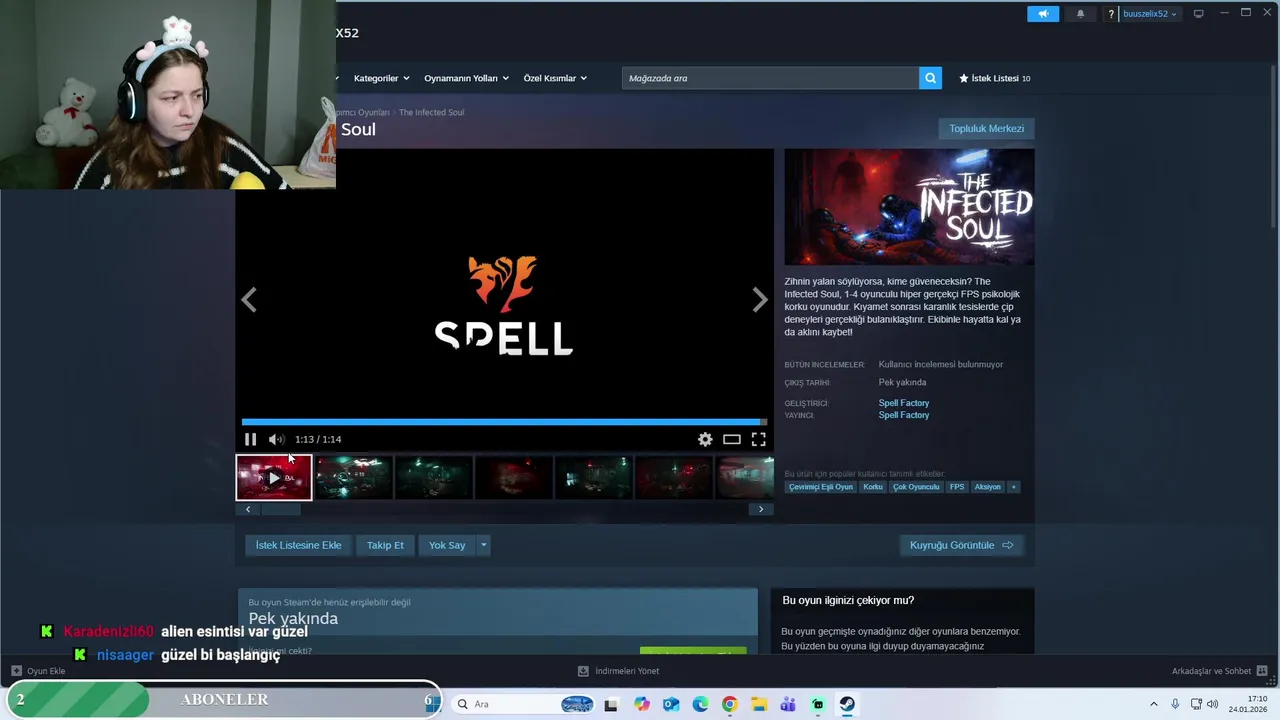The image size is (1280, 720).
Task: Select the fourth media thumbnail
Action: click(514, 477)
